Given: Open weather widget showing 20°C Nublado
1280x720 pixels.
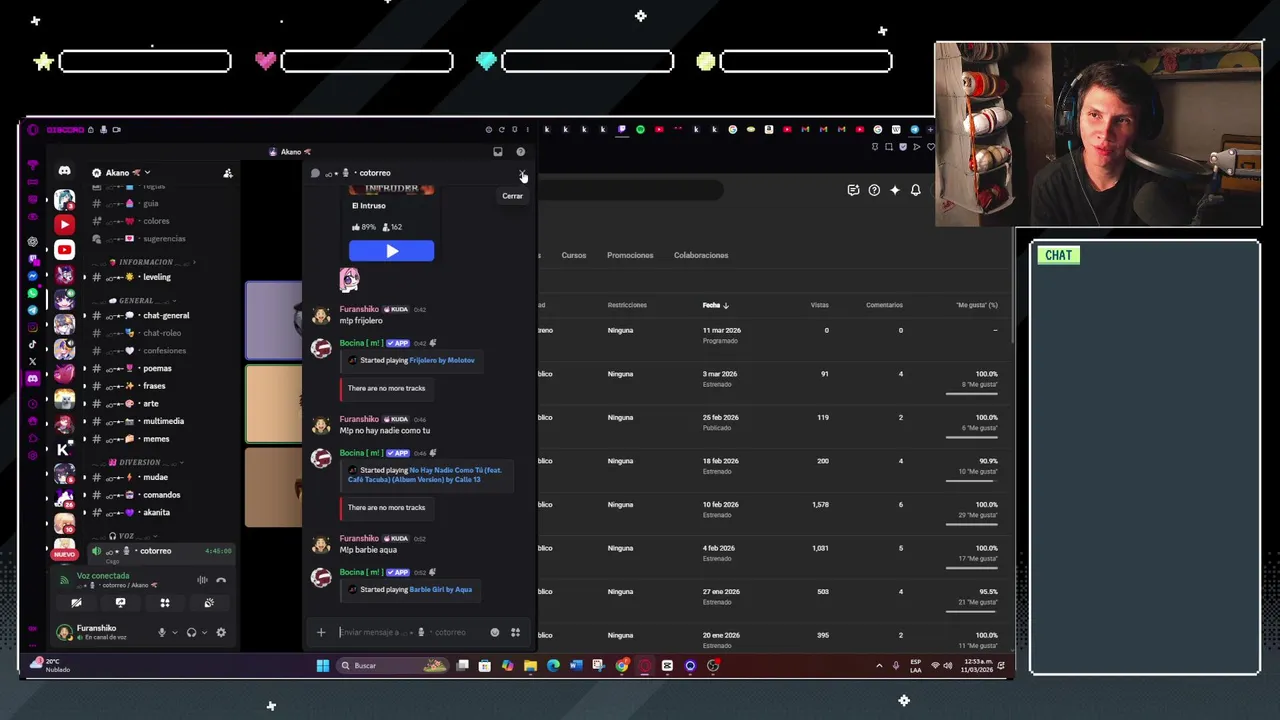Looking at the screenshot, I should 50,665.
